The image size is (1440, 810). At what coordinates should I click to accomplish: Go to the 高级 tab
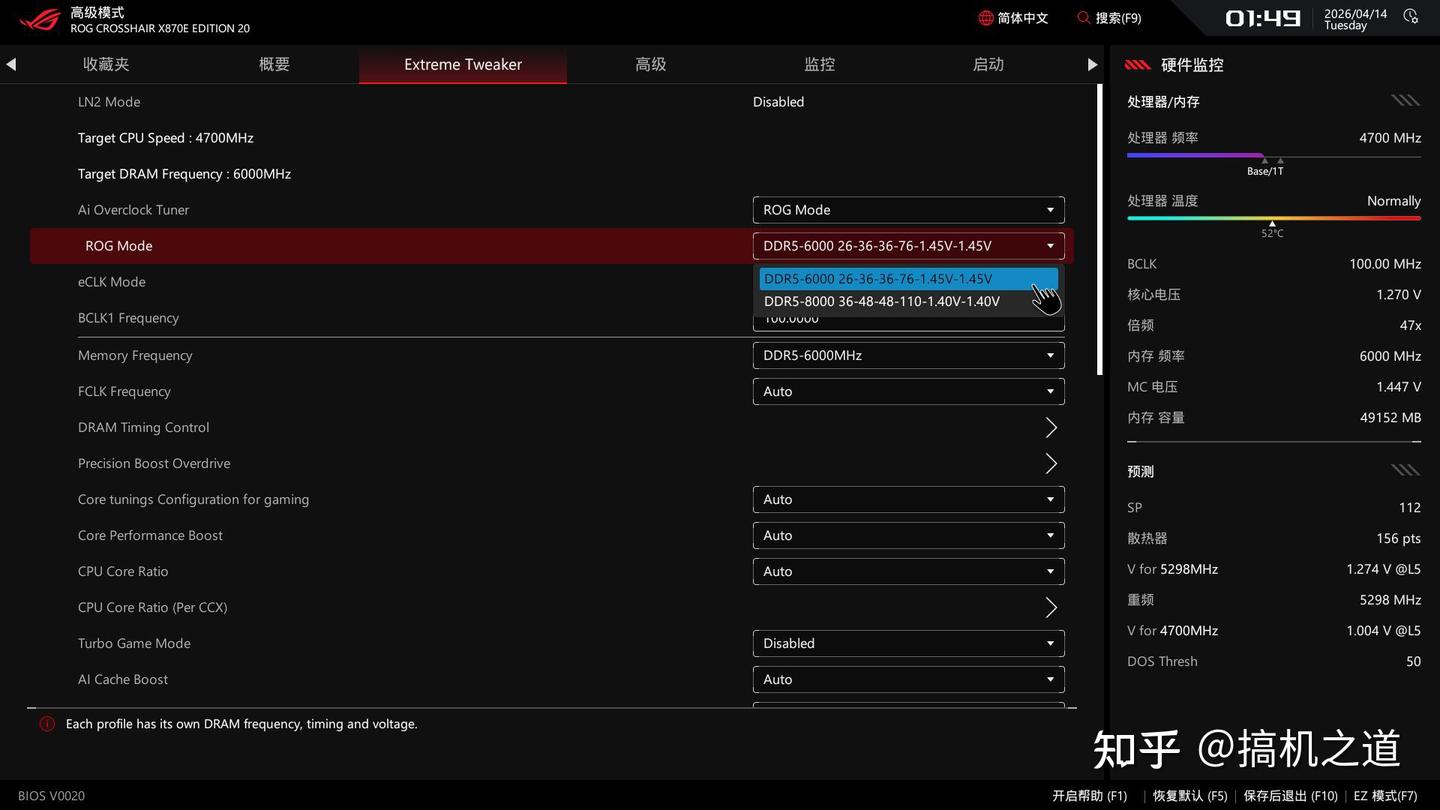651,64
